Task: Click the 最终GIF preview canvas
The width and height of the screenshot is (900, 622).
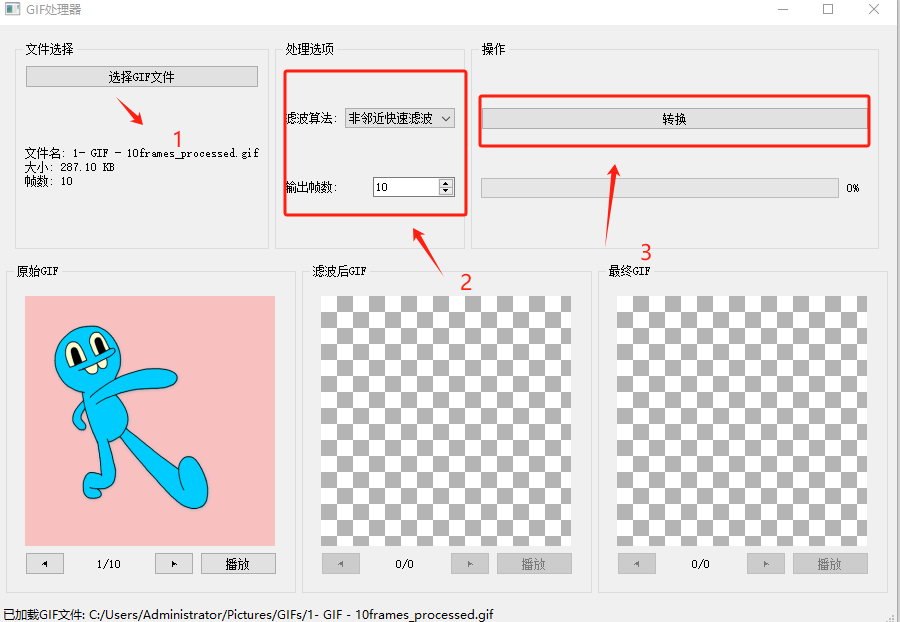Action: coord(742,420)
